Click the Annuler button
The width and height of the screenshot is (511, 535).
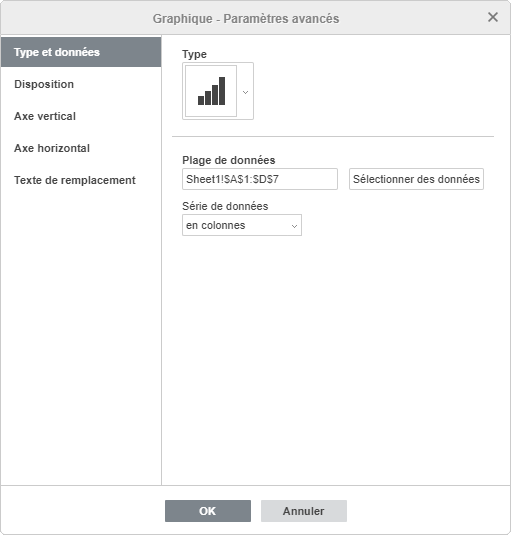[304, 511]
